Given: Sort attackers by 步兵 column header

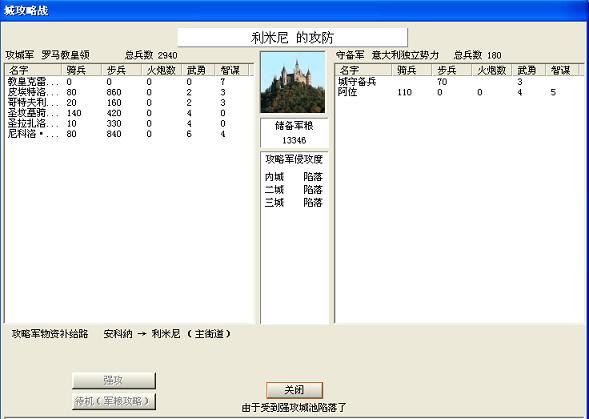Looking at the screenshot, I should tap(121, 70).
